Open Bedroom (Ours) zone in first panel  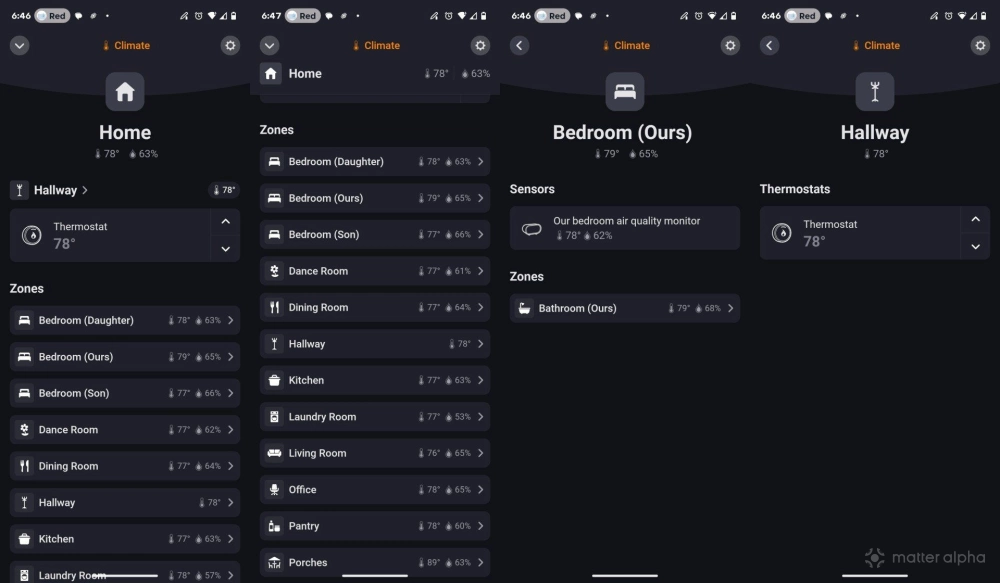(x=125, y=357)
